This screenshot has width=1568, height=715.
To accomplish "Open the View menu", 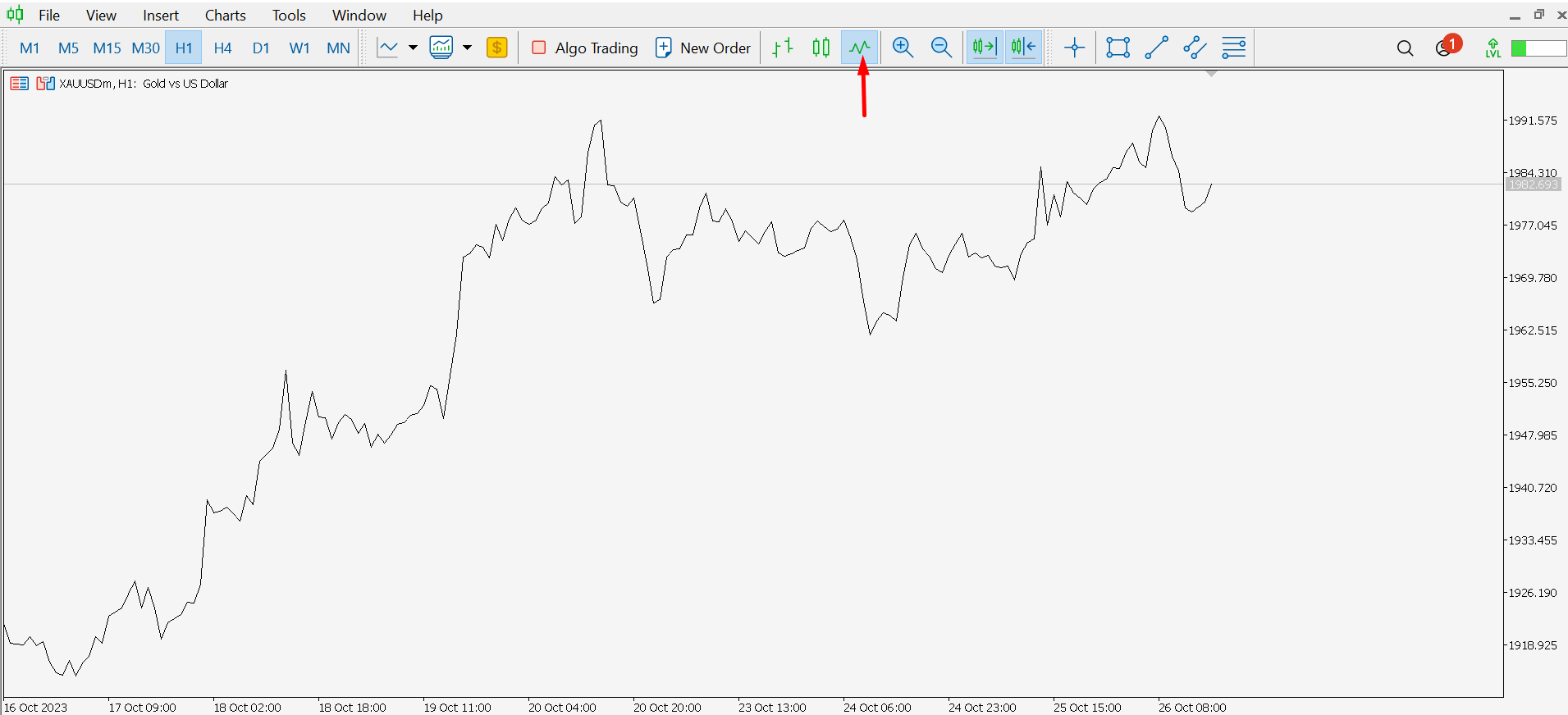I will [x=101, y=15].
